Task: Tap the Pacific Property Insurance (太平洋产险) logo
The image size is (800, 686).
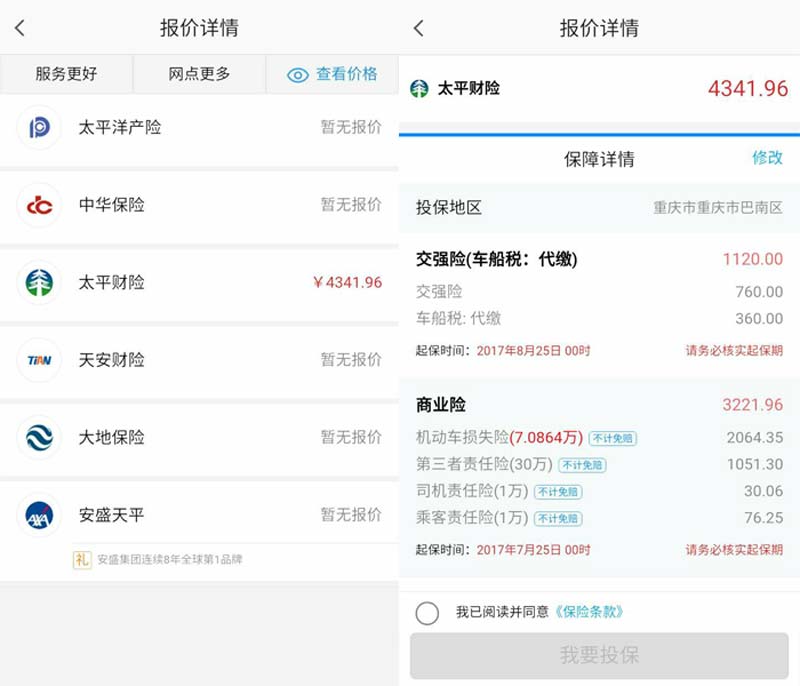Action: click(40, 128)
